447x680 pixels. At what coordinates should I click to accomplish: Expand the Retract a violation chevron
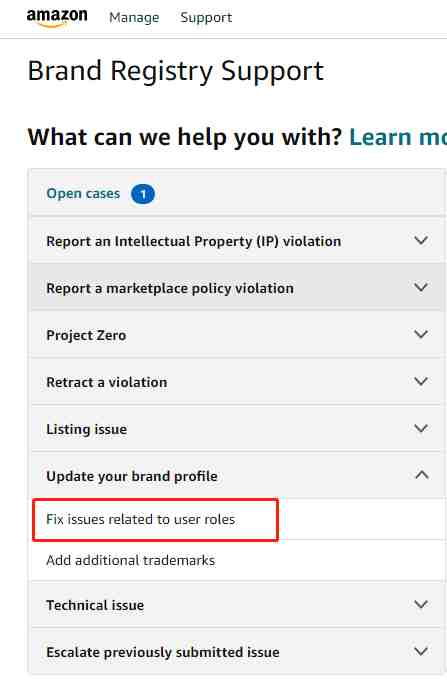[x=421, y=381]
